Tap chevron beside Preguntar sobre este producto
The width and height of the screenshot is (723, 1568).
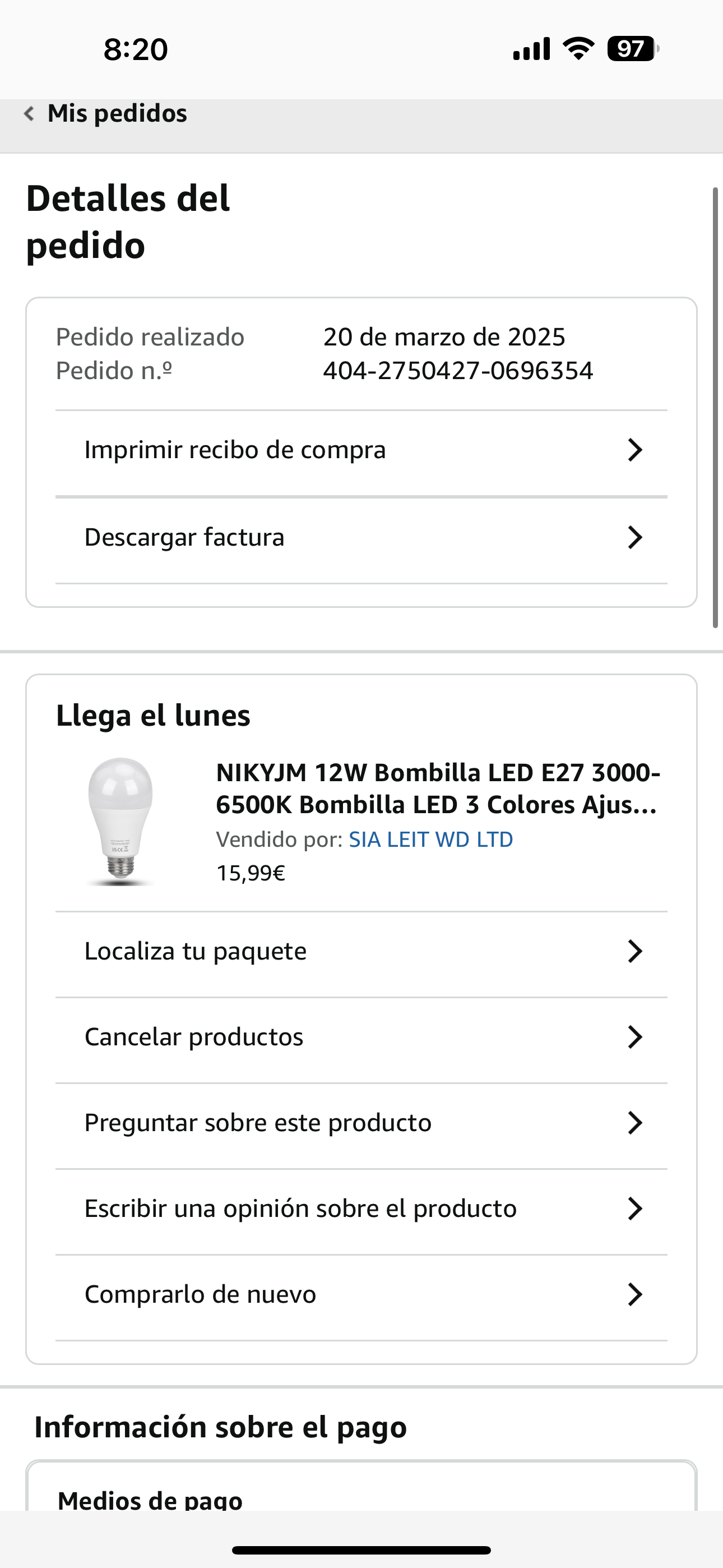(635, 1122)
